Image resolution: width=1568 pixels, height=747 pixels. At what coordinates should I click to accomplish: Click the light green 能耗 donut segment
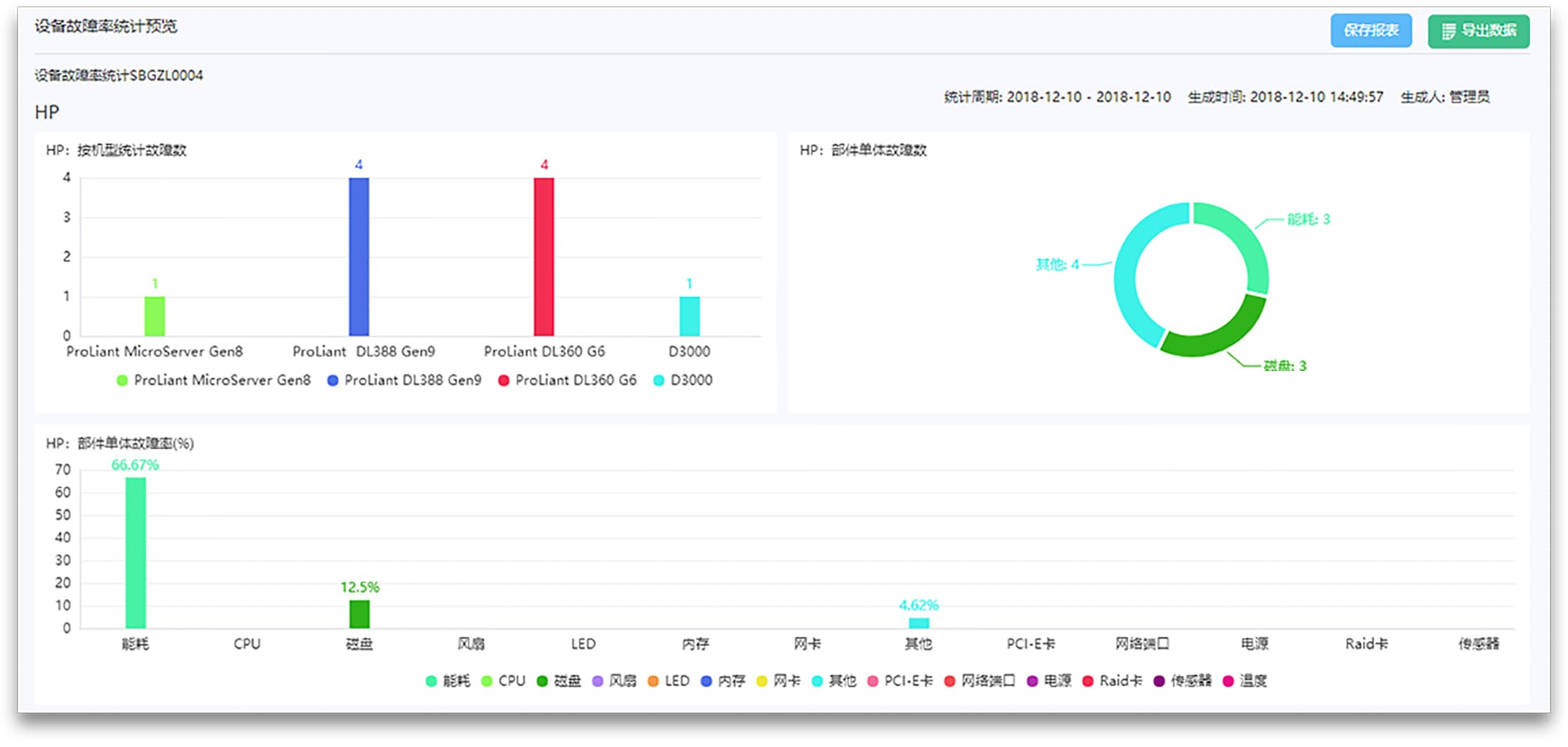tap(1246, 239)
